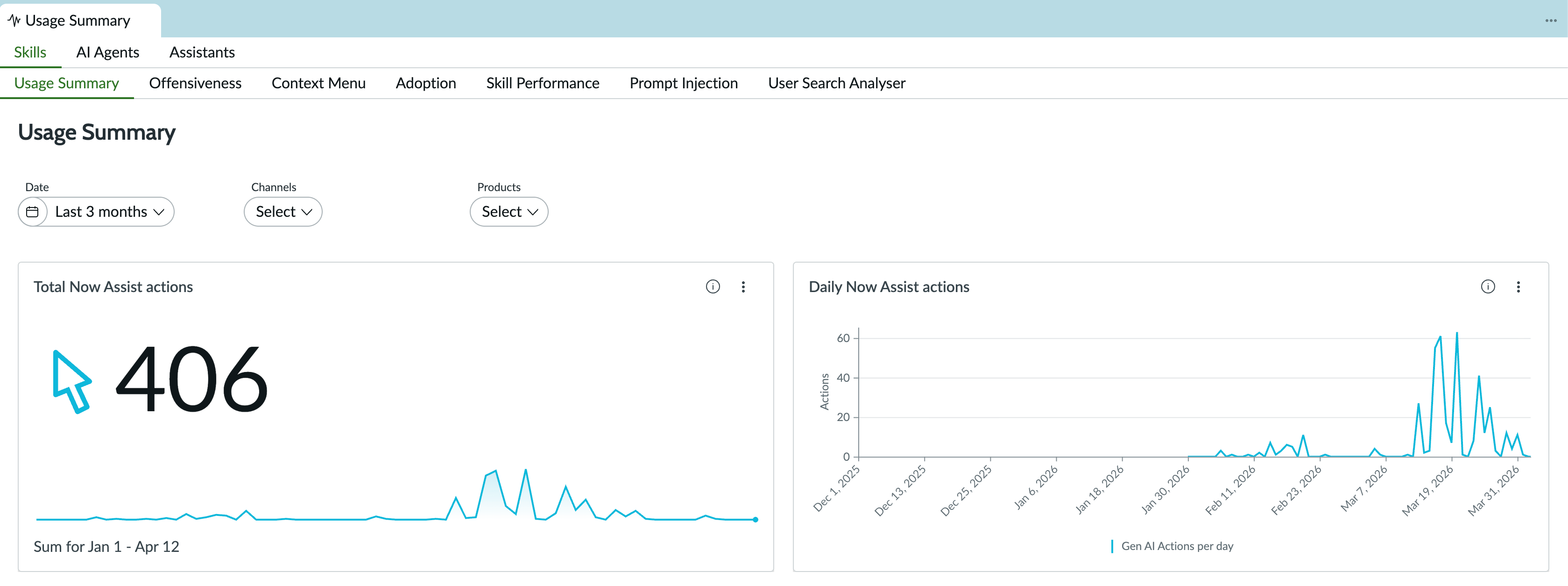Click the Jan 30, 2026 axis label
The height and width of the screenshot is (586, 1568).
pyautogui.click(x=1165, y=490)
